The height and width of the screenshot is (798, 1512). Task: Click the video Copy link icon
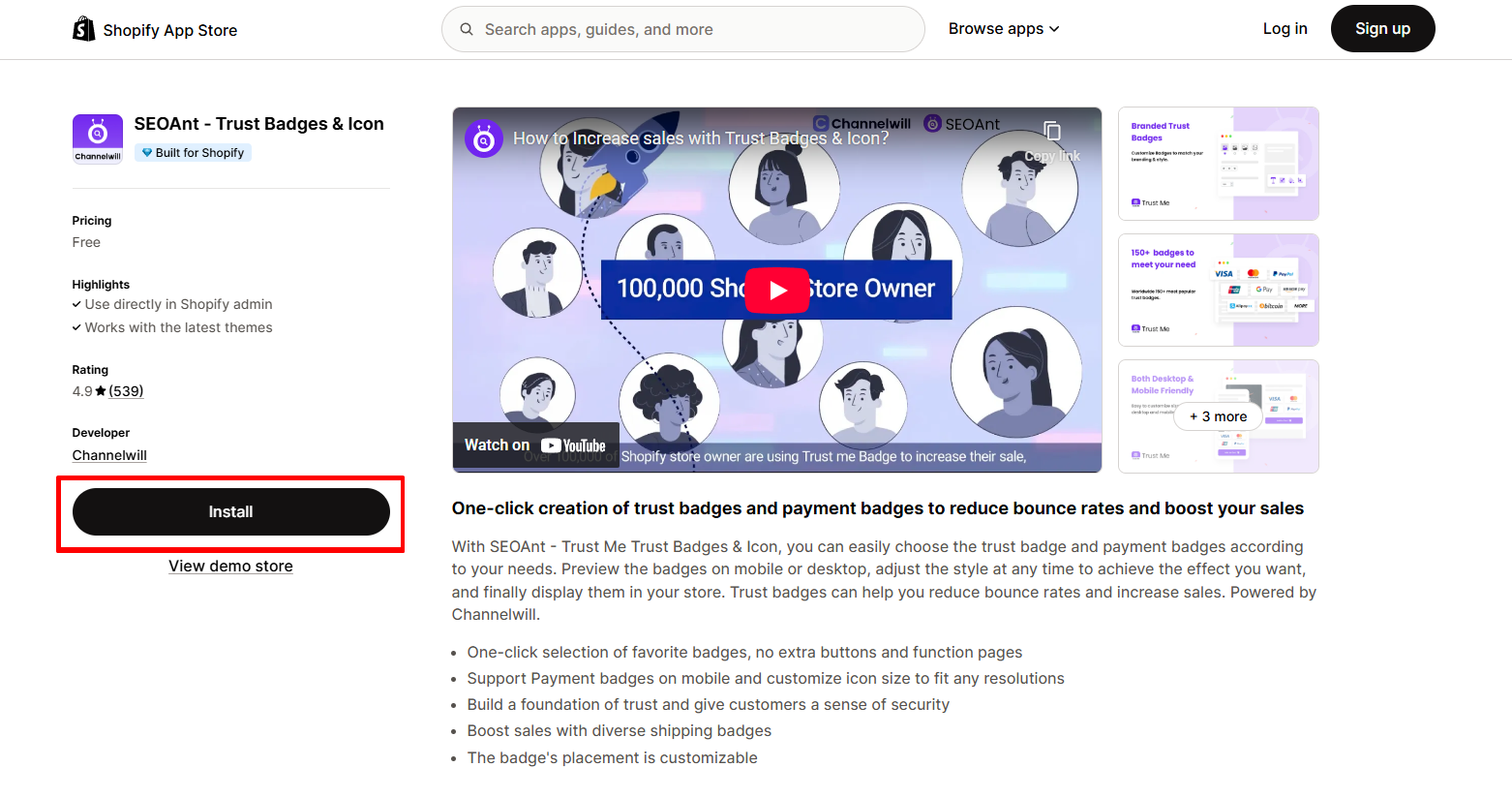tap(1052, 131)
